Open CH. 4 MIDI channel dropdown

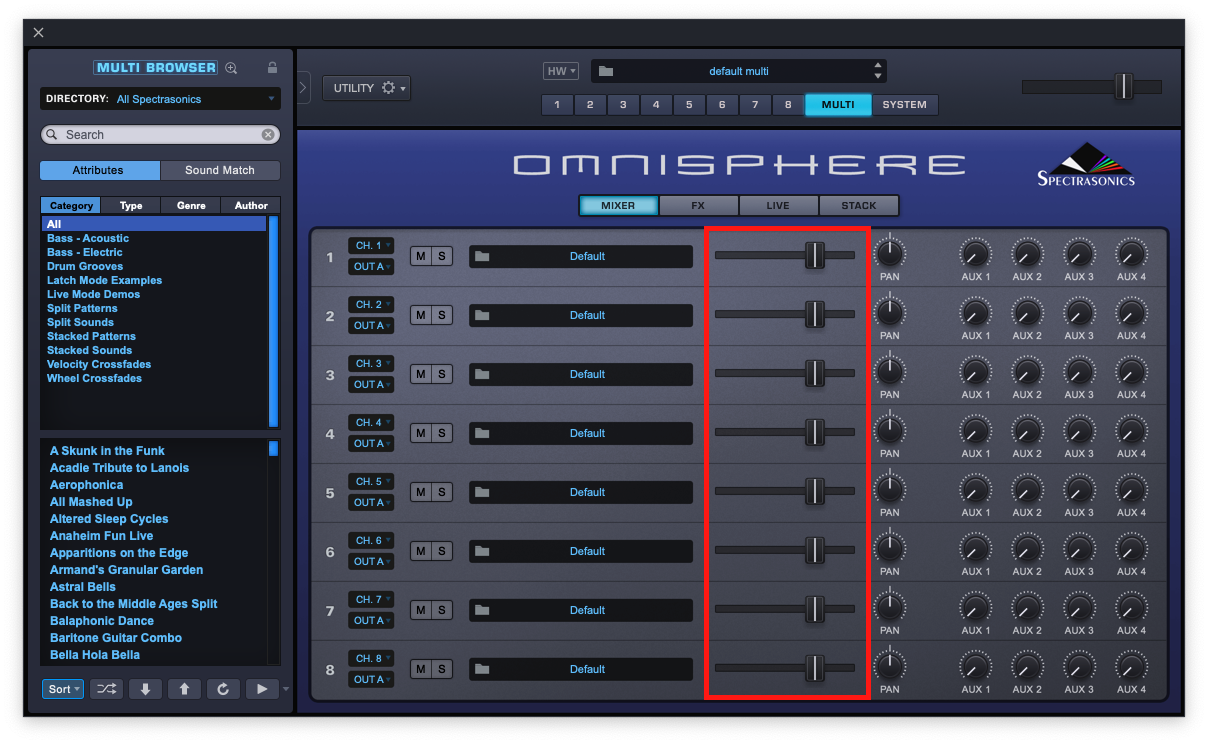tap(371, 422)
